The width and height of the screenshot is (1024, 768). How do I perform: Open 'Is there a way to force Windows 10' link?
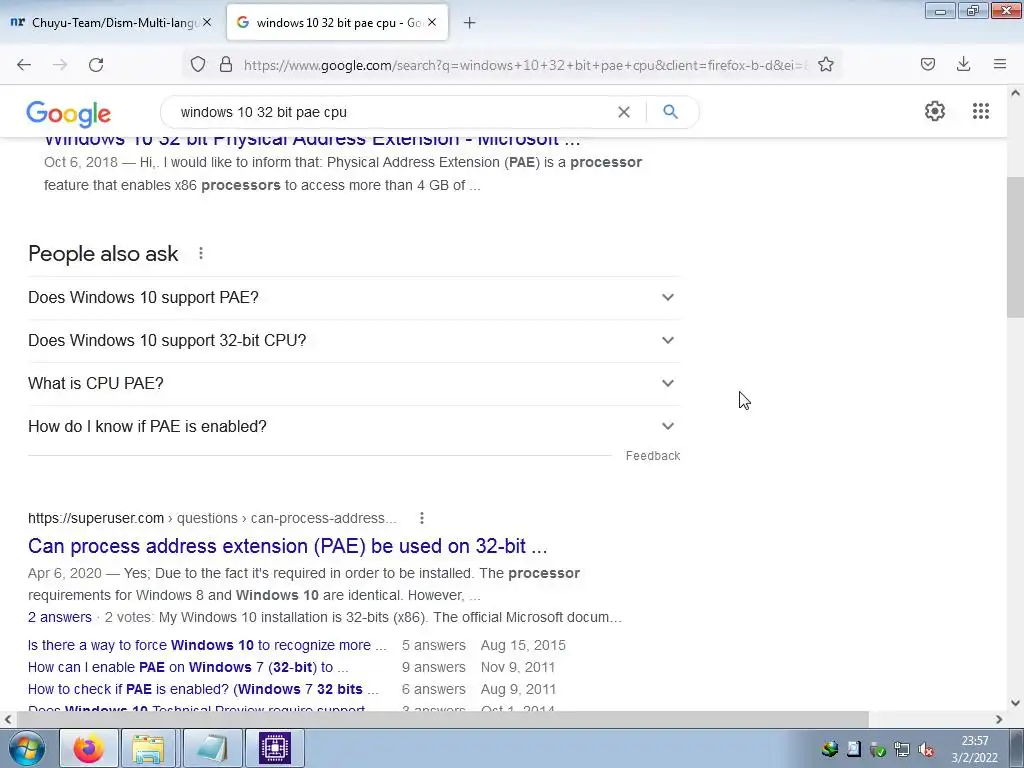click(x=207, y=645)
